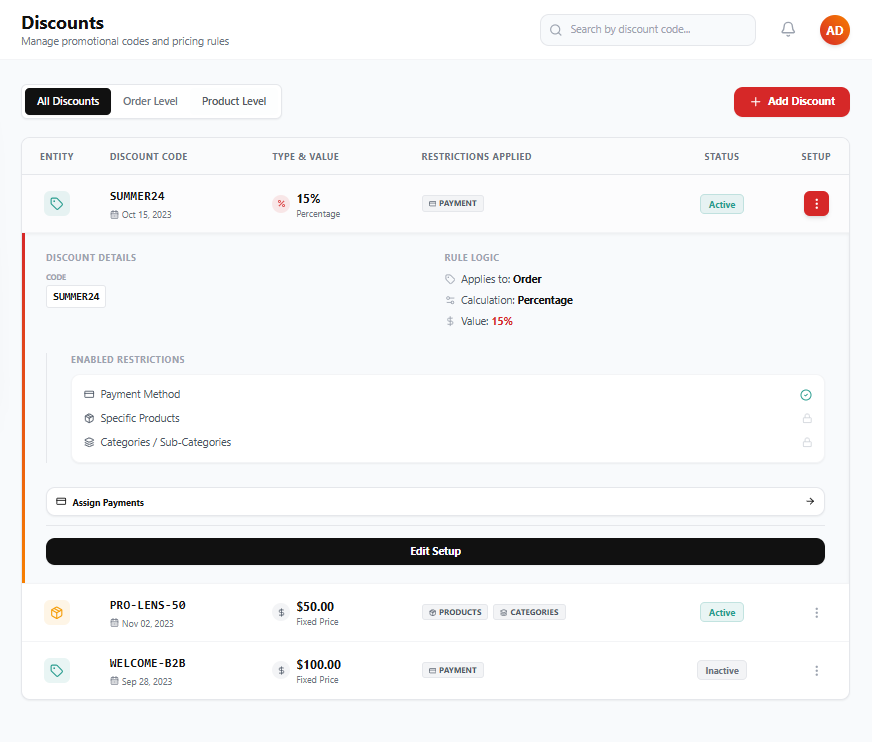The height and width of the screenshot is (742, 872).
Task: Focus the Search by discount code field
Action: [648, 29]
